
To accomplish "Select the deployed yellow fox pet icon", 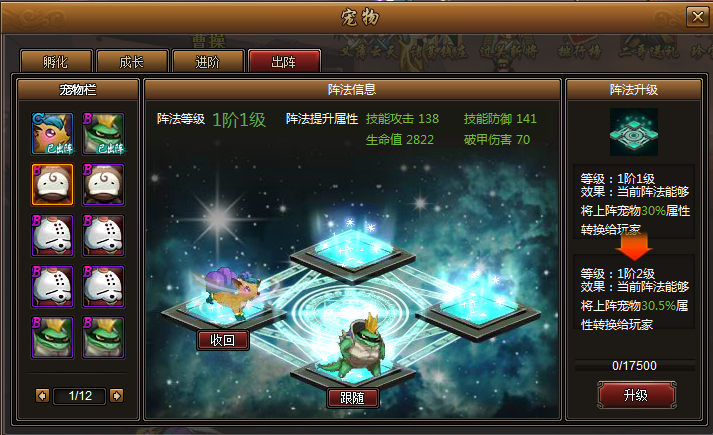I will coord(52,134).
